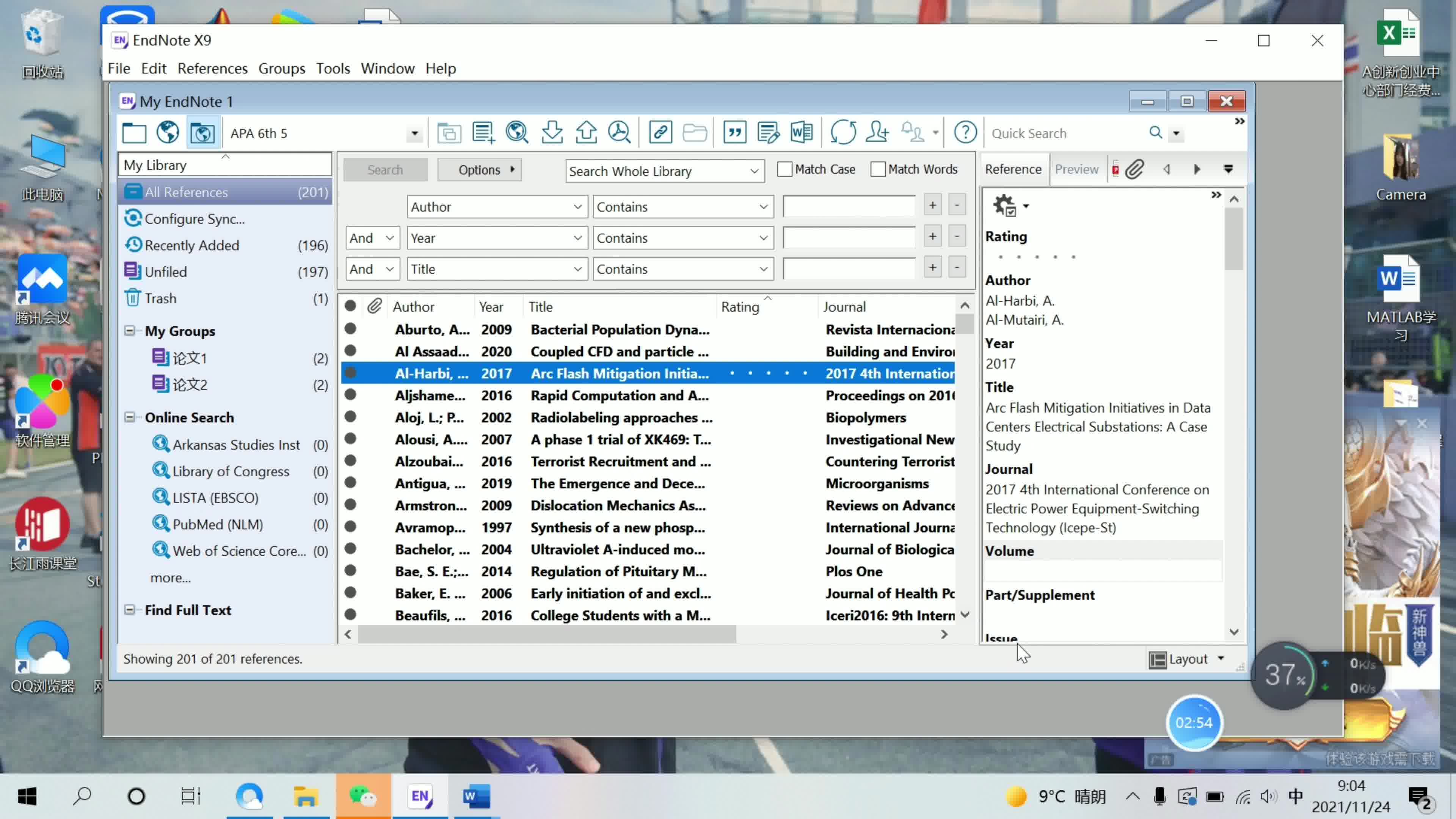The width and height of the screenshot is (1456, 819).
Task: Click the Online Search Mode globe icon
Action: (x=168, y=133)
